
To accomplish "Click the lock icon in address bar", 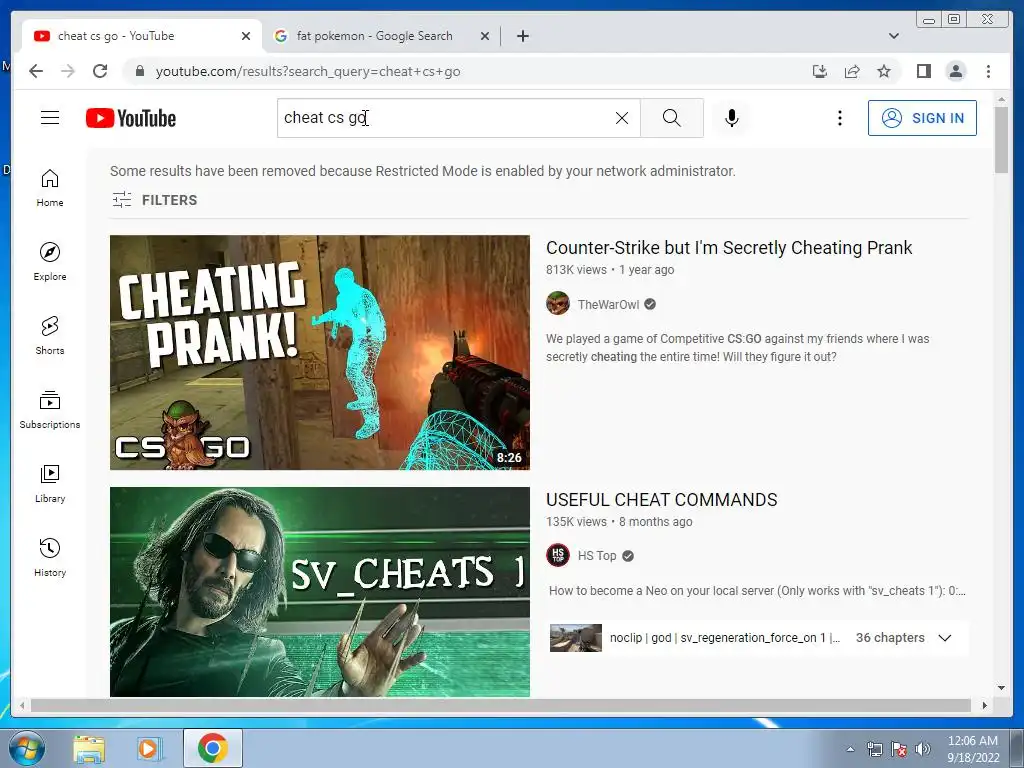I will [x=139, y=71].
